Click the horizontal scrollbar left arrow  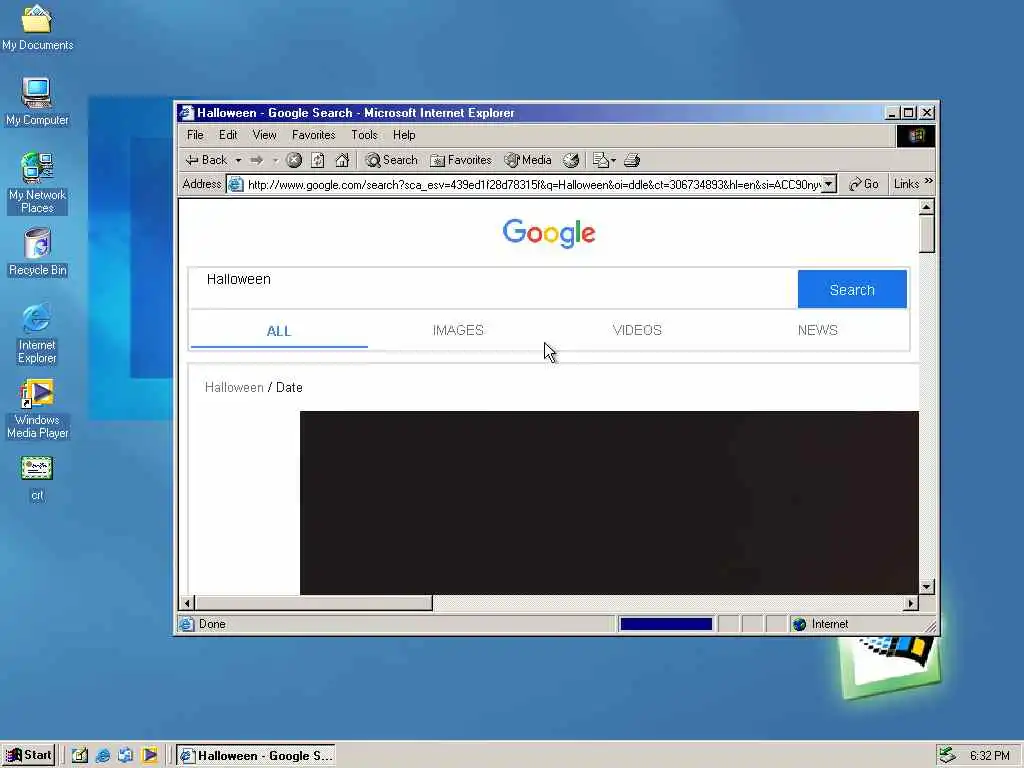187,603
